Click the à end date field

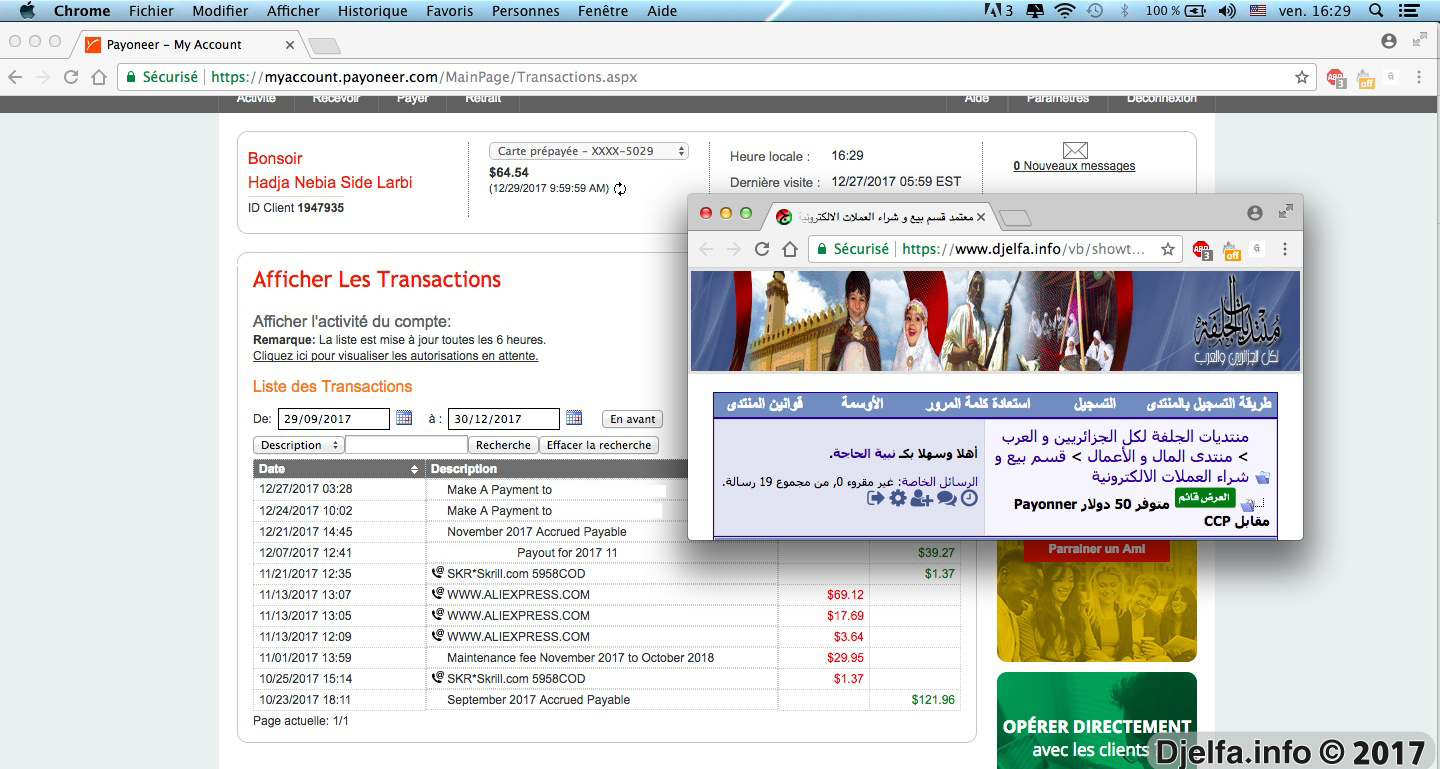click(x=503, y=419)
